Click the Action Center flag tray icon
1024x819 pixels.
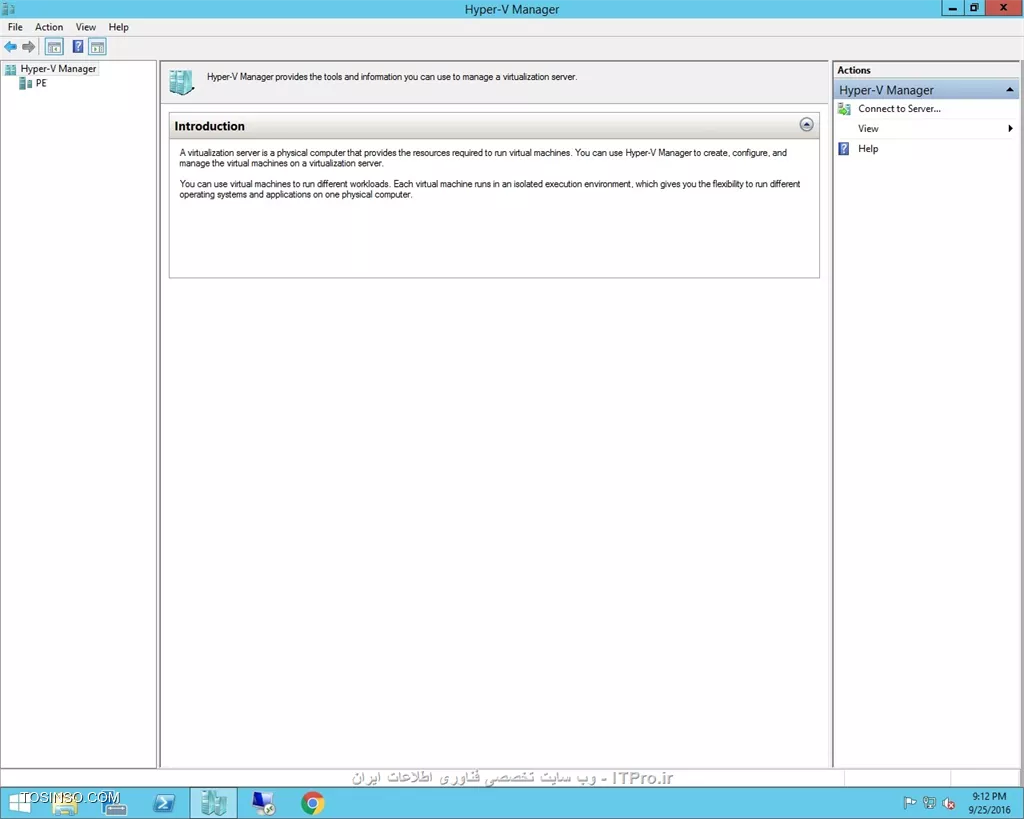(x=909, y=803)
